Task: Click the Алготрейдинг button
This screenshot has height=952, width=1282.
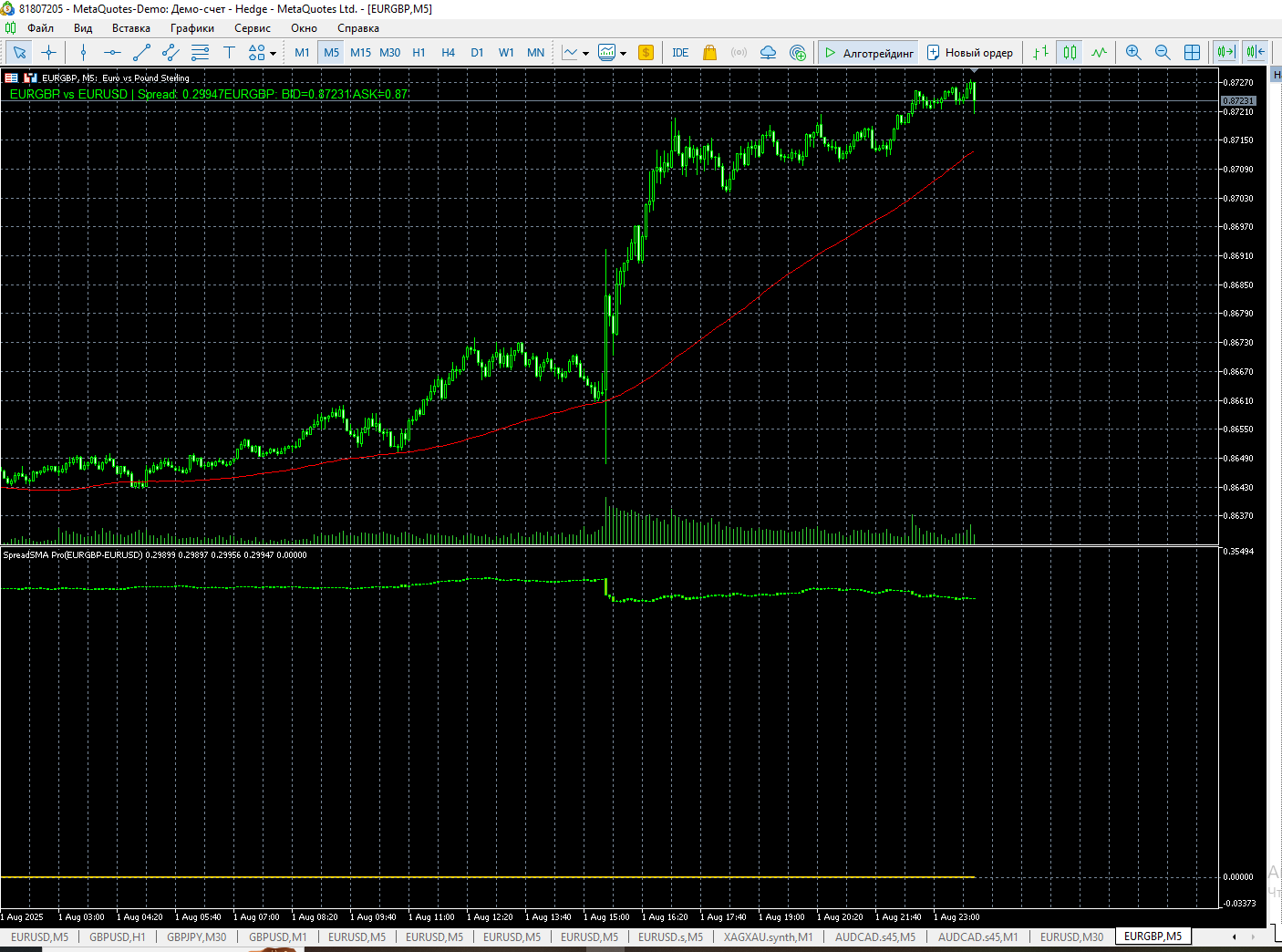Action: 869,53
